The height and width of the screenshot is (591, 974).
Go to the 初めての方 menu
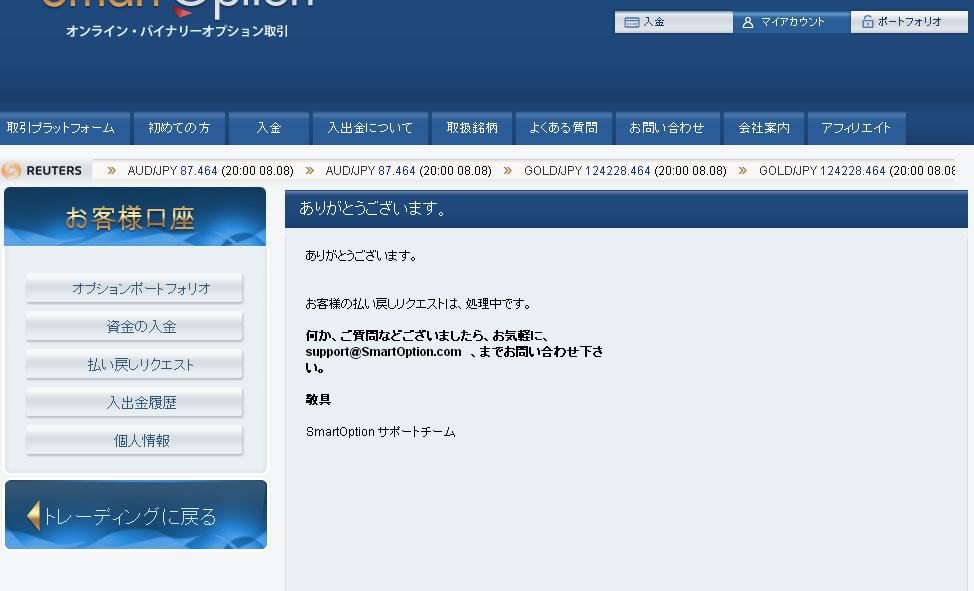point(180,128)
